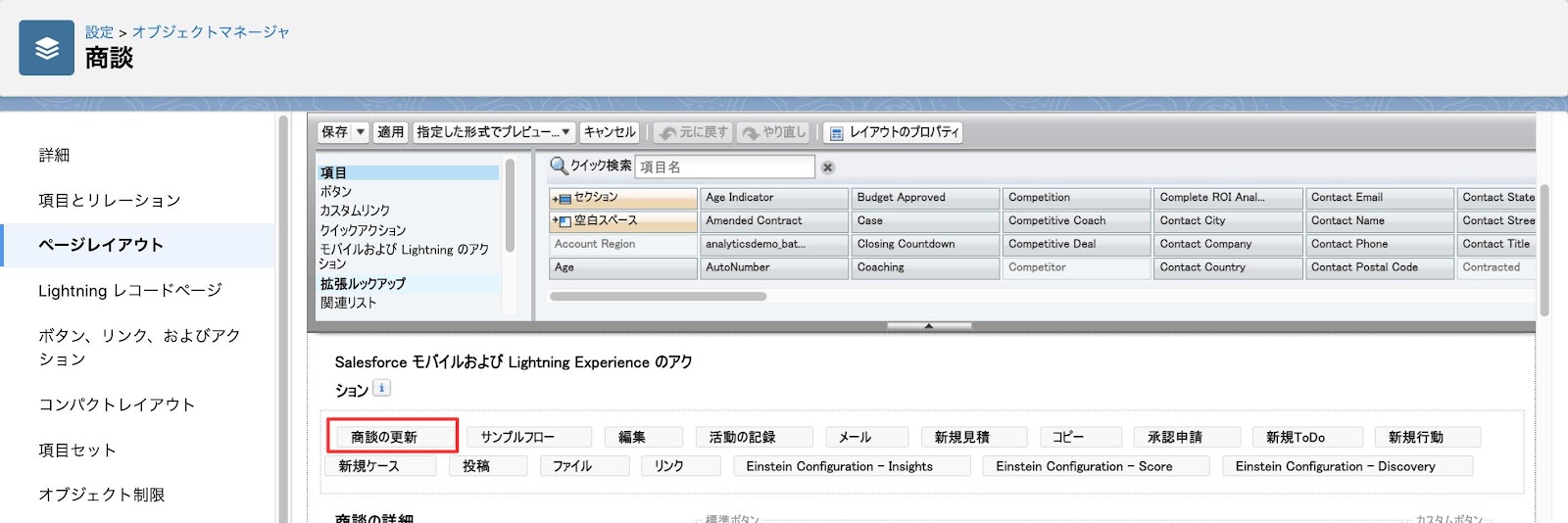Click the quick search magnifier icon
Screen dimensions: 1568x523
click(x=559, y=166)
